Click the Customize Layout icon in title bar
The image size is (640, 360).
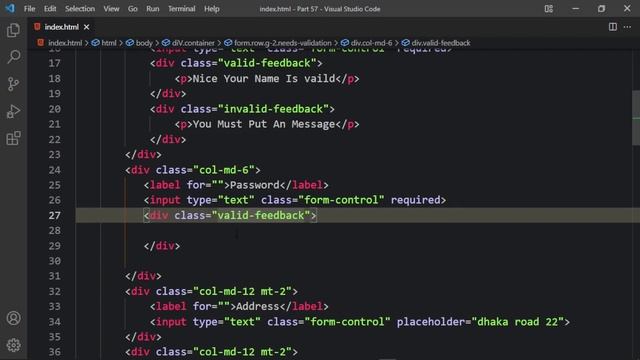pos(549,9)
